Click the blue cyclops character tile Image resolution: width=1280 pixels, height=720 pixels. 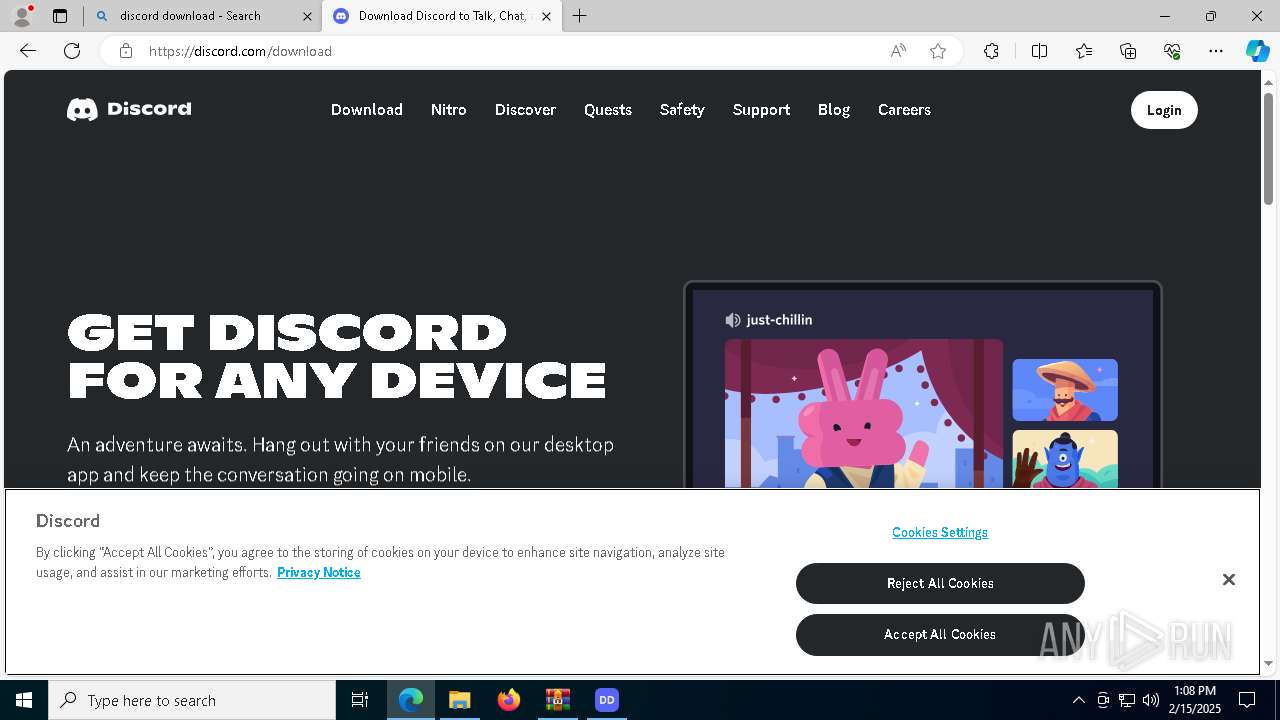[1065, 459]
